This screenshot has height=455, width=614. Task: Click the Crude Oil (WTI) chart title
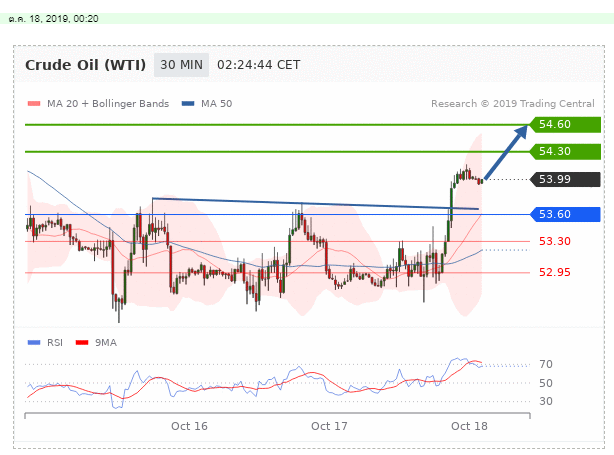tap(85, 65)
